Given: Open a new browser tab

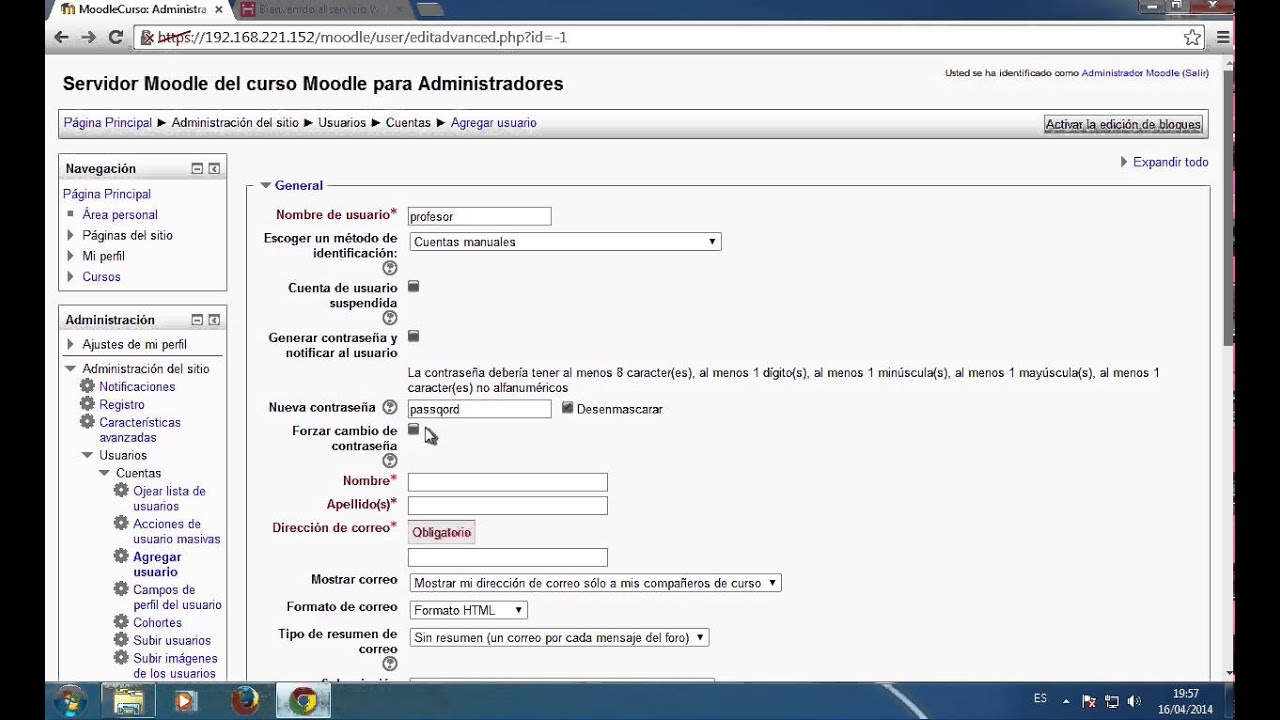Looking at the screenshot, I should pyautogui.click(x=429, y=9).
